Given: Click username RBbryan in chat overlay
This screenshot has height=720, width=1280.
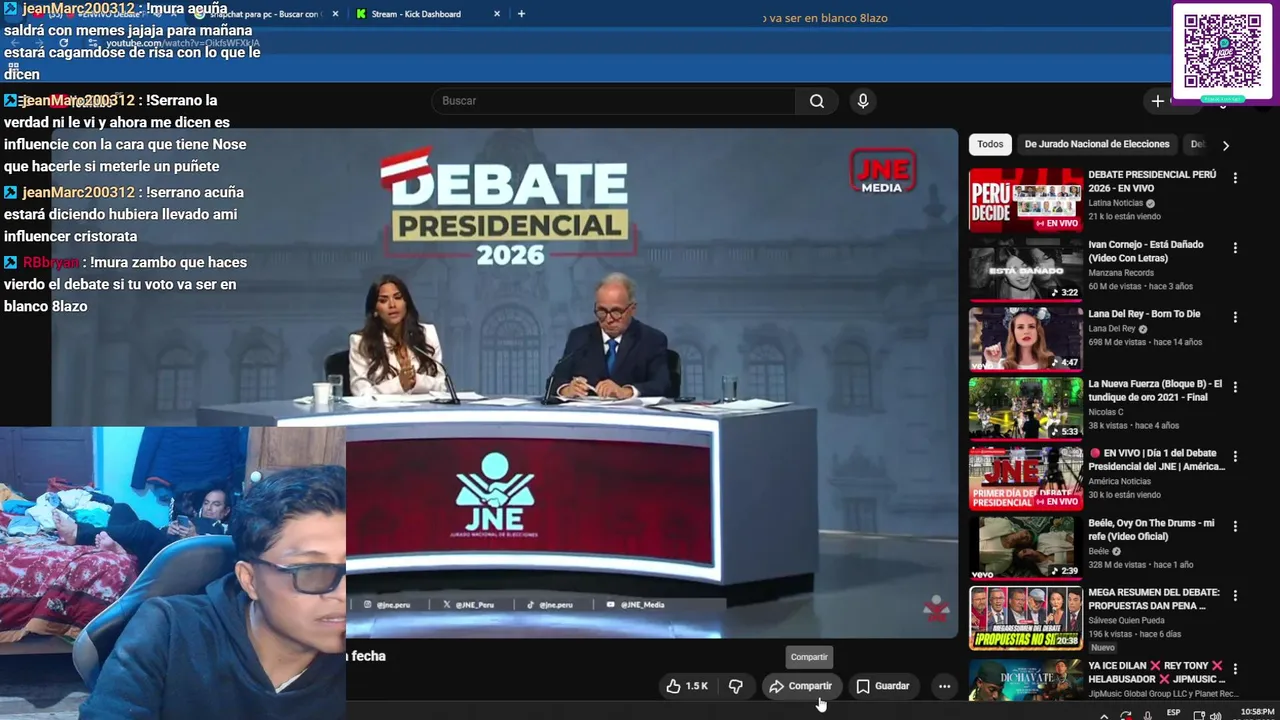Looking at the screenshot, I should pyautogui.click(x=51, y=262).
